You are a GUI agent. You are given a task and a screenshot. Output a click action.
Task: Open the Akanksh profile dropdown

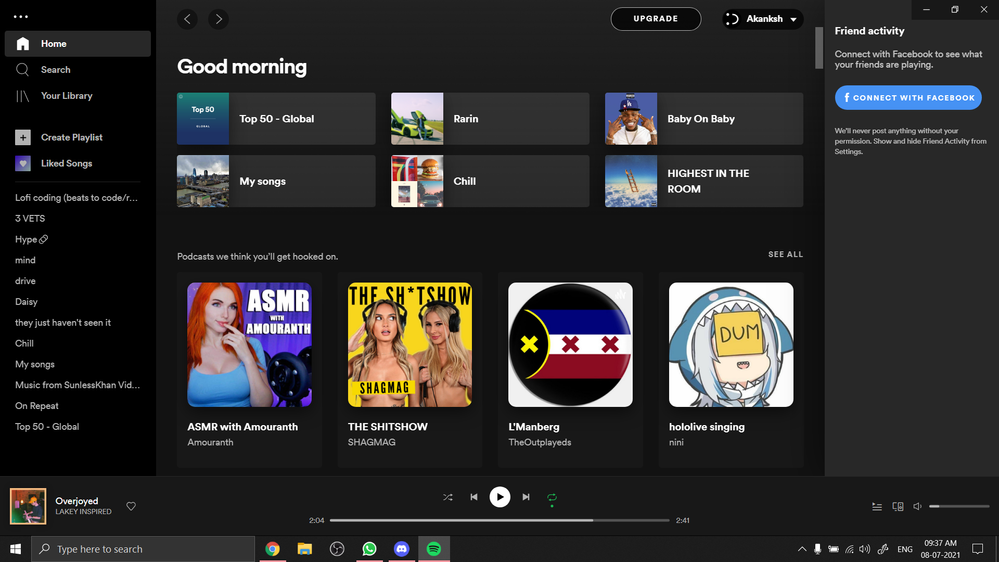[x=763, y=19]
